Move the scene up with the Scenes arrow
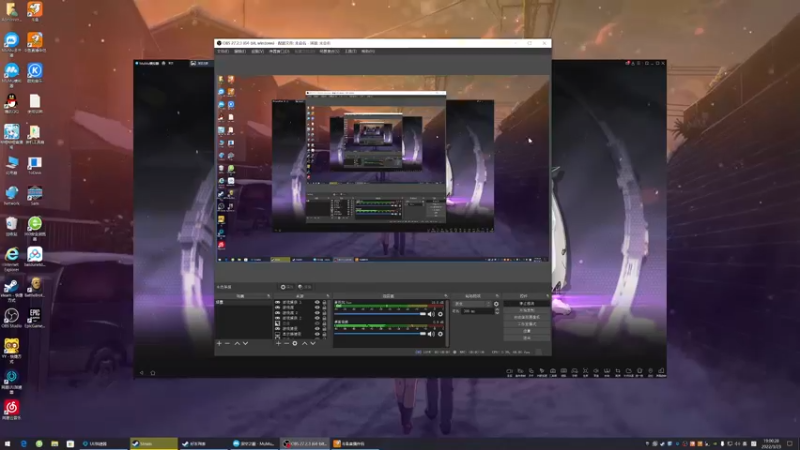This screenshot has height=450, width=800. (237, 343)
